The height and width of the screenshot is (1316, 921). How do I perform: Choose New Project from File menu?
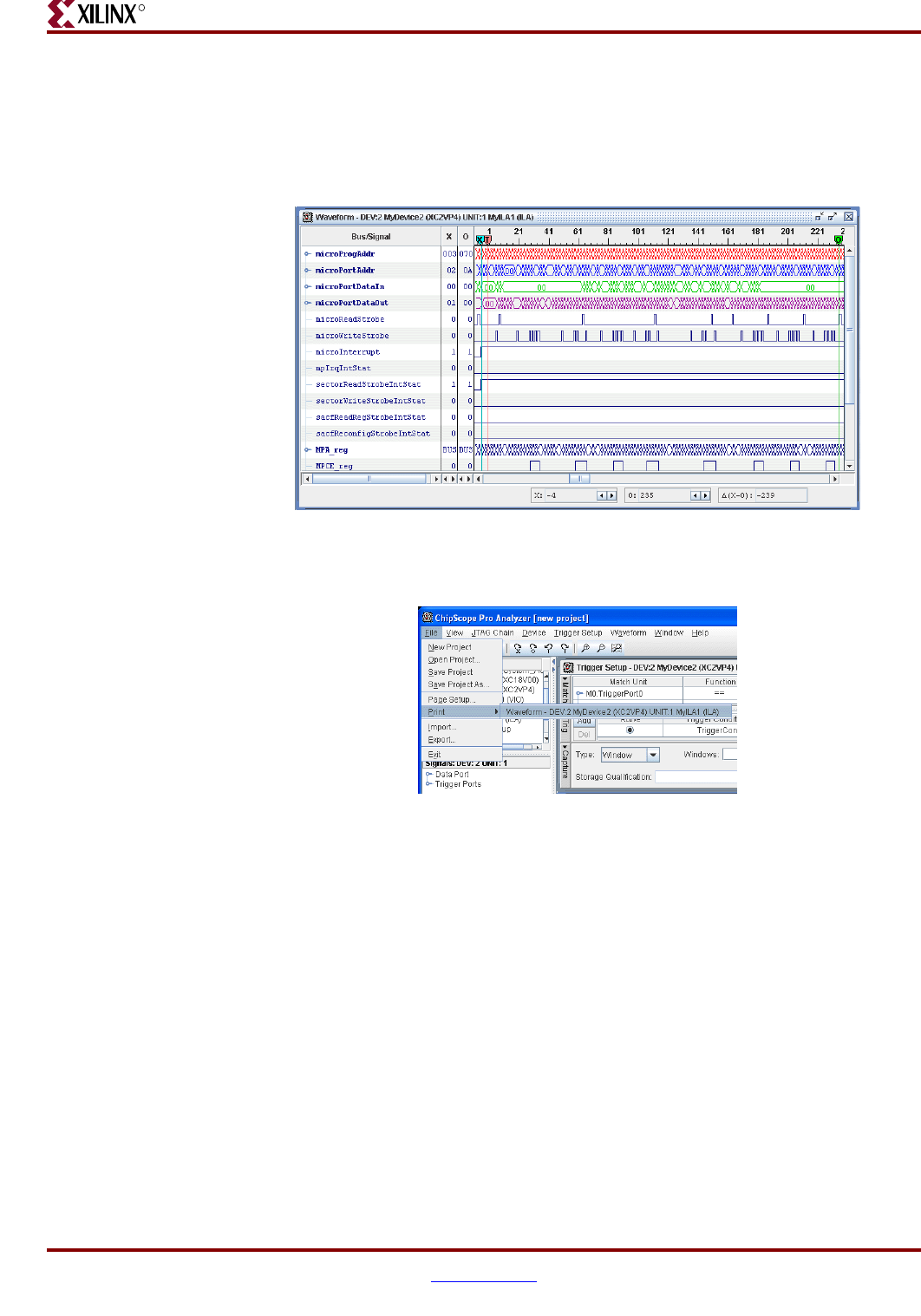[x=462, y=647]
